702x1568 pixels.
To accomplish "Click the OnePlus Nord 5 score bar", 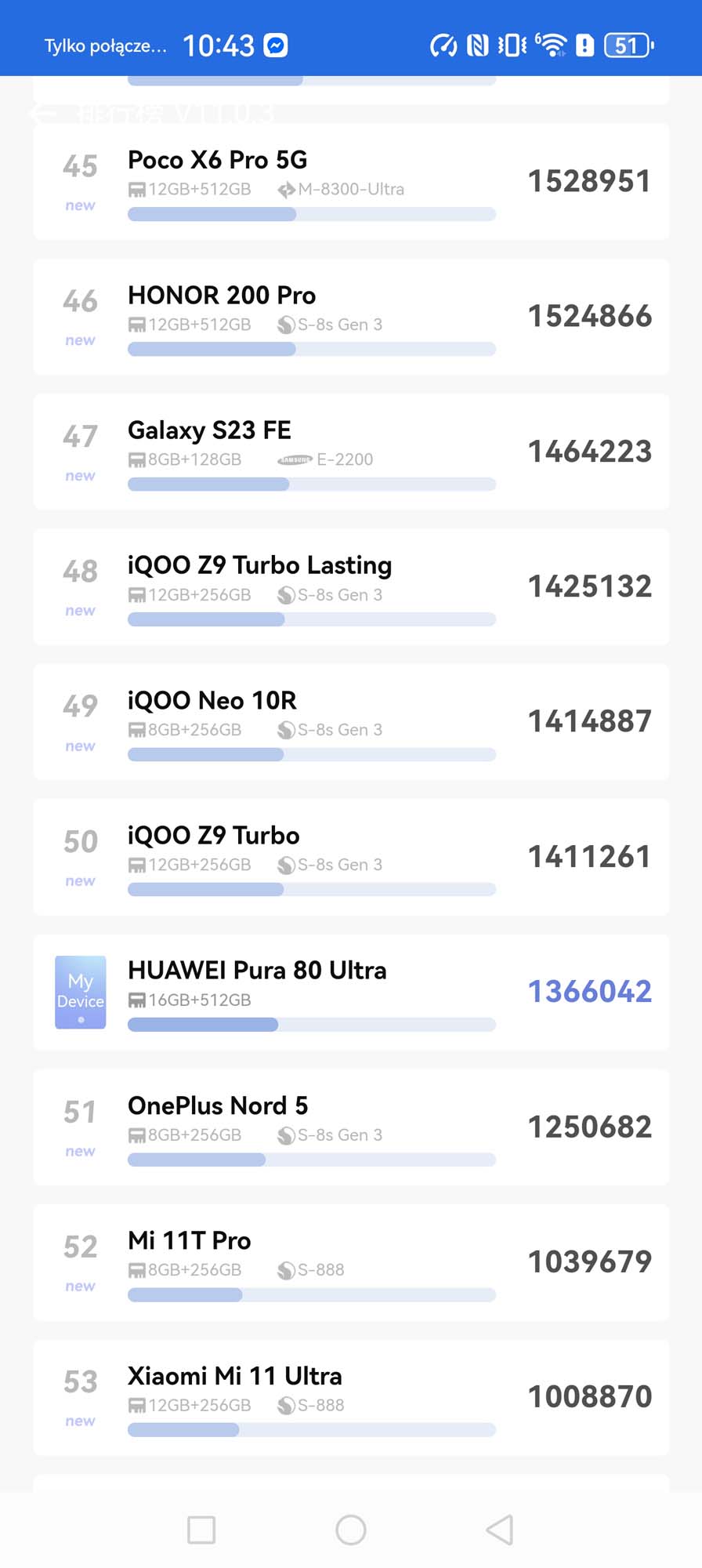I will pos(311,1160).
